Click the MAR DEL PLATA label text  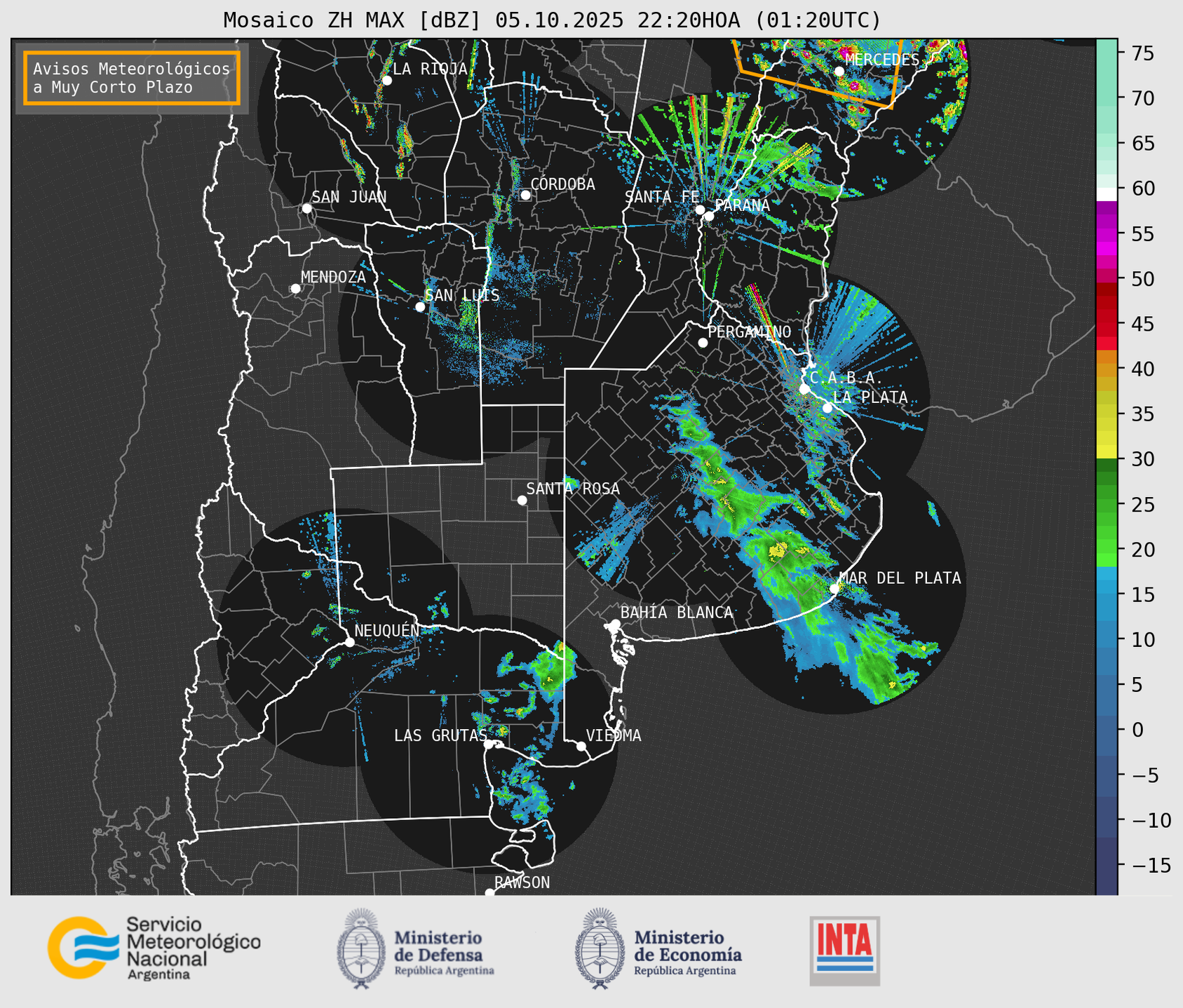coord(900,578)
